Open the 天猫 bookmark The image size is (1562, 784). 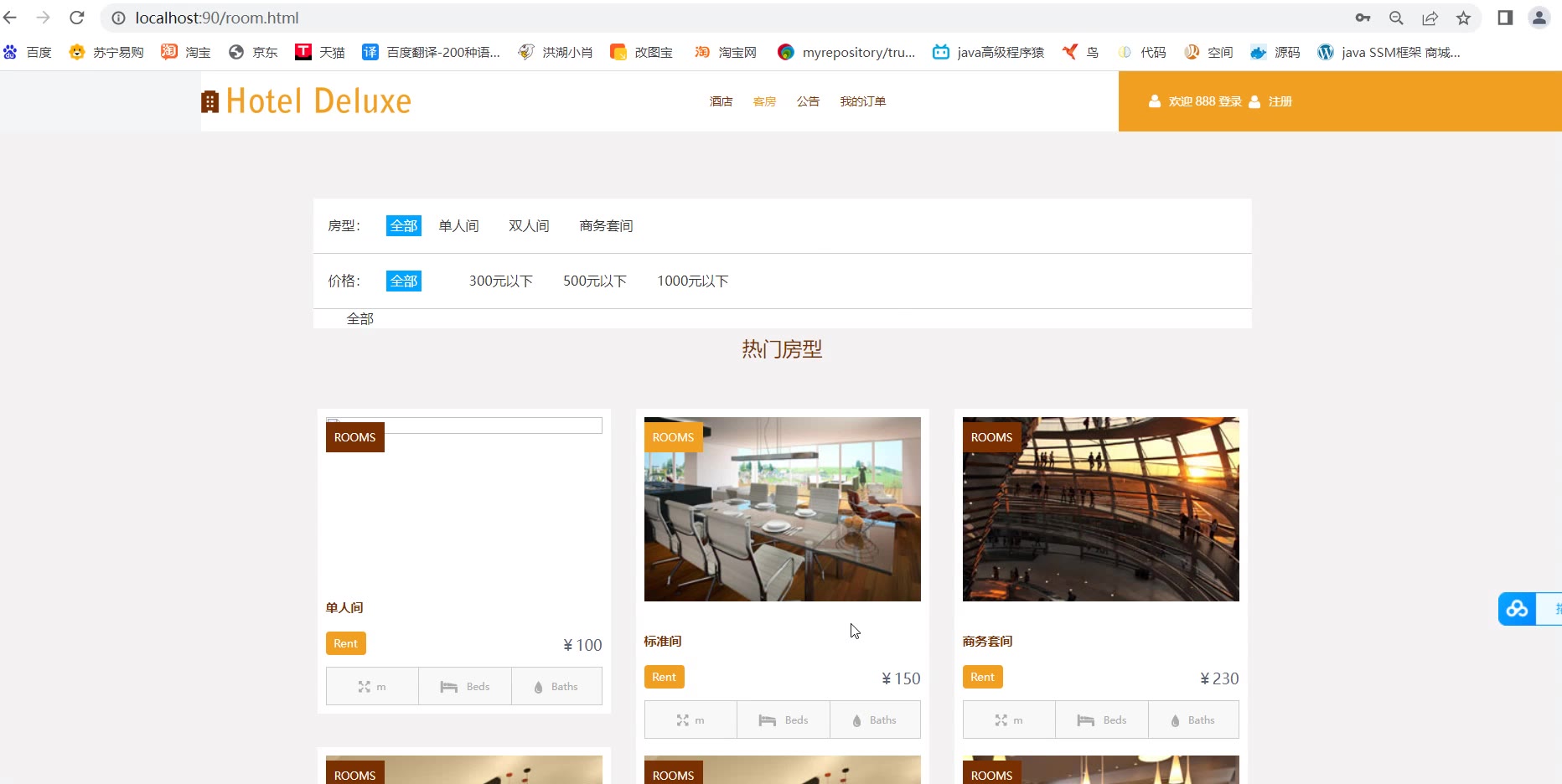pos(320,52)
